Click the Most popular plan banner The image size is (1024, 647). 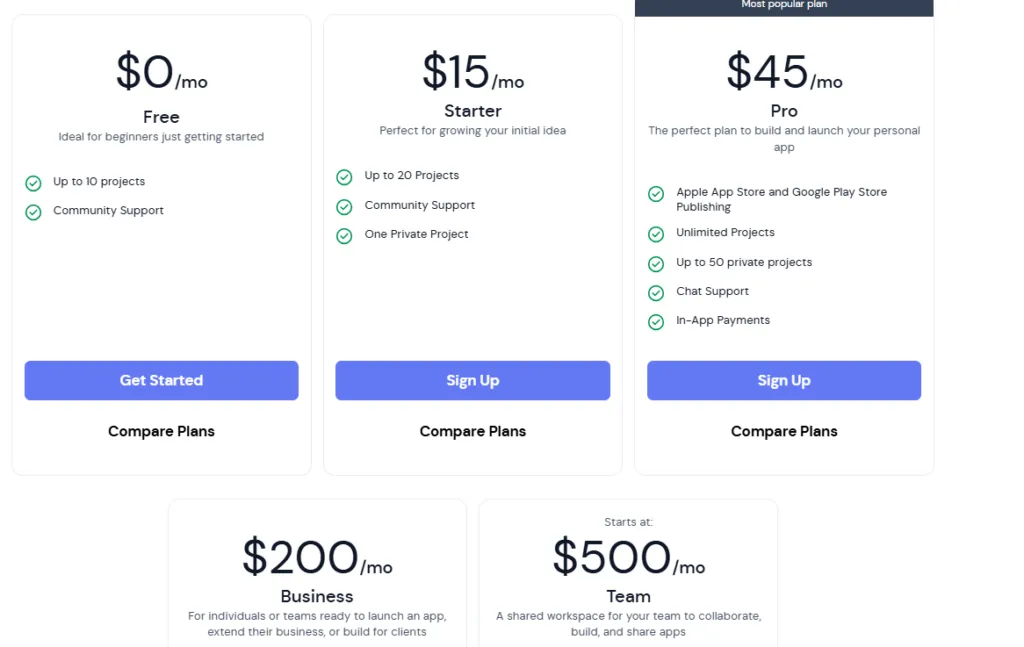coord(784,6)
